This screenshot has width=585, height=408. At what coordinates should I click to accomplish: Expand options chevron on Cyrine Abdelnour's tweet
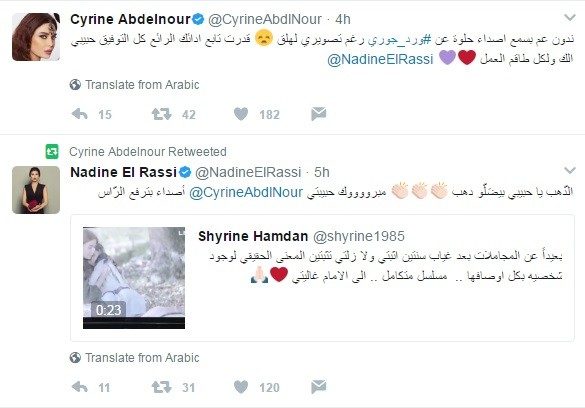[570, 18]
